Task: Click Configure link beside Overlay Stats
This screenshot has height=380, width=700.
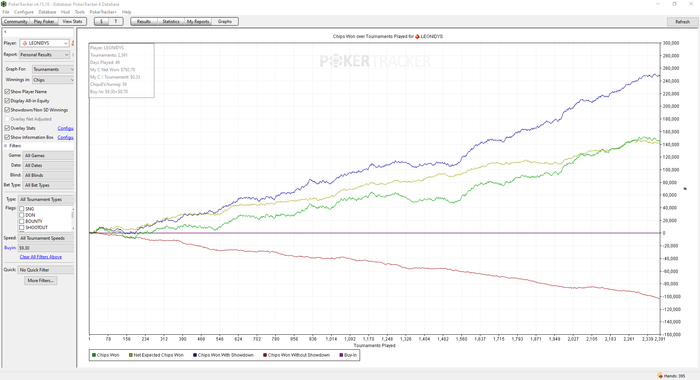Action: (x=66, y=128)
